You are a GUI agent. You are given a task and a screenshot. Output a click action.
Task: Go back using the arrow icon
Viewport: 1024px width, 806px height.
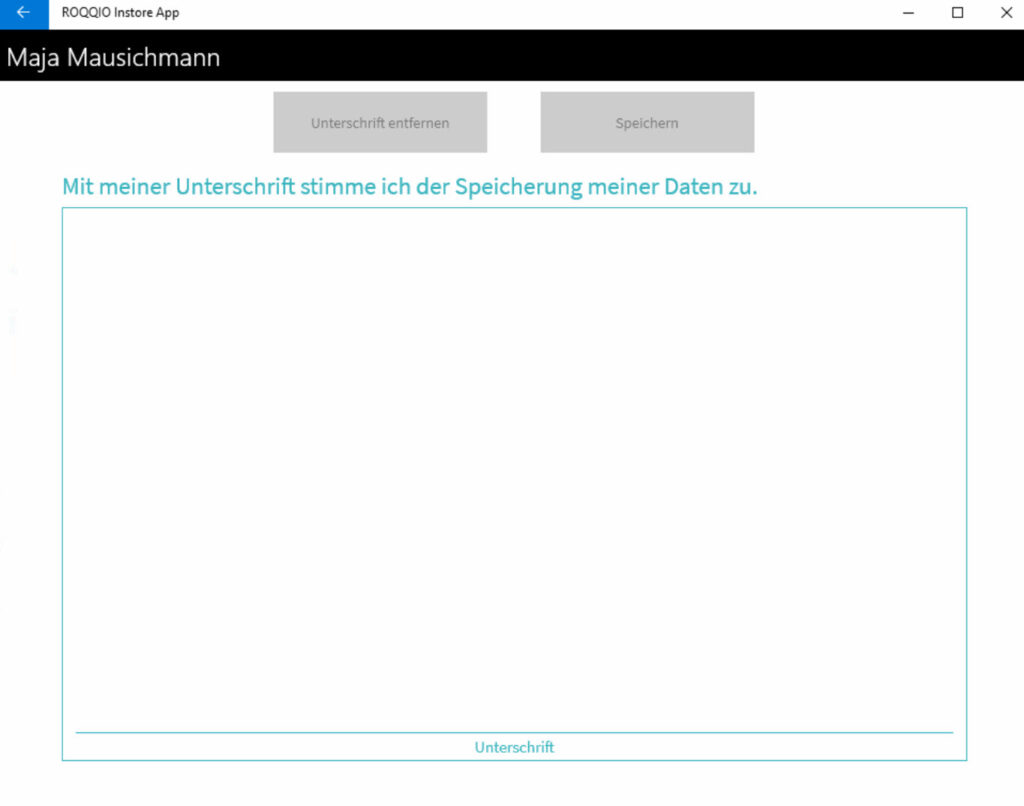[23, 13]
